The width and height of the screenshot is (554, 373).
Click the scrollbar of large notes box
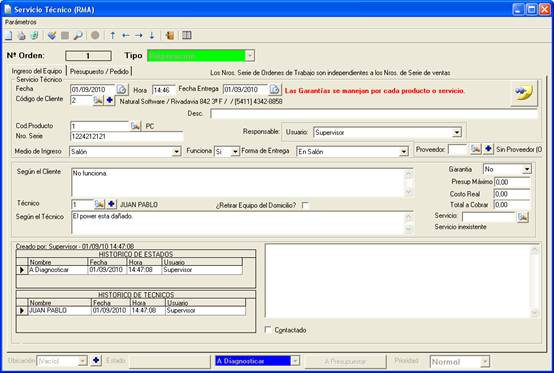tap(534, 281)
